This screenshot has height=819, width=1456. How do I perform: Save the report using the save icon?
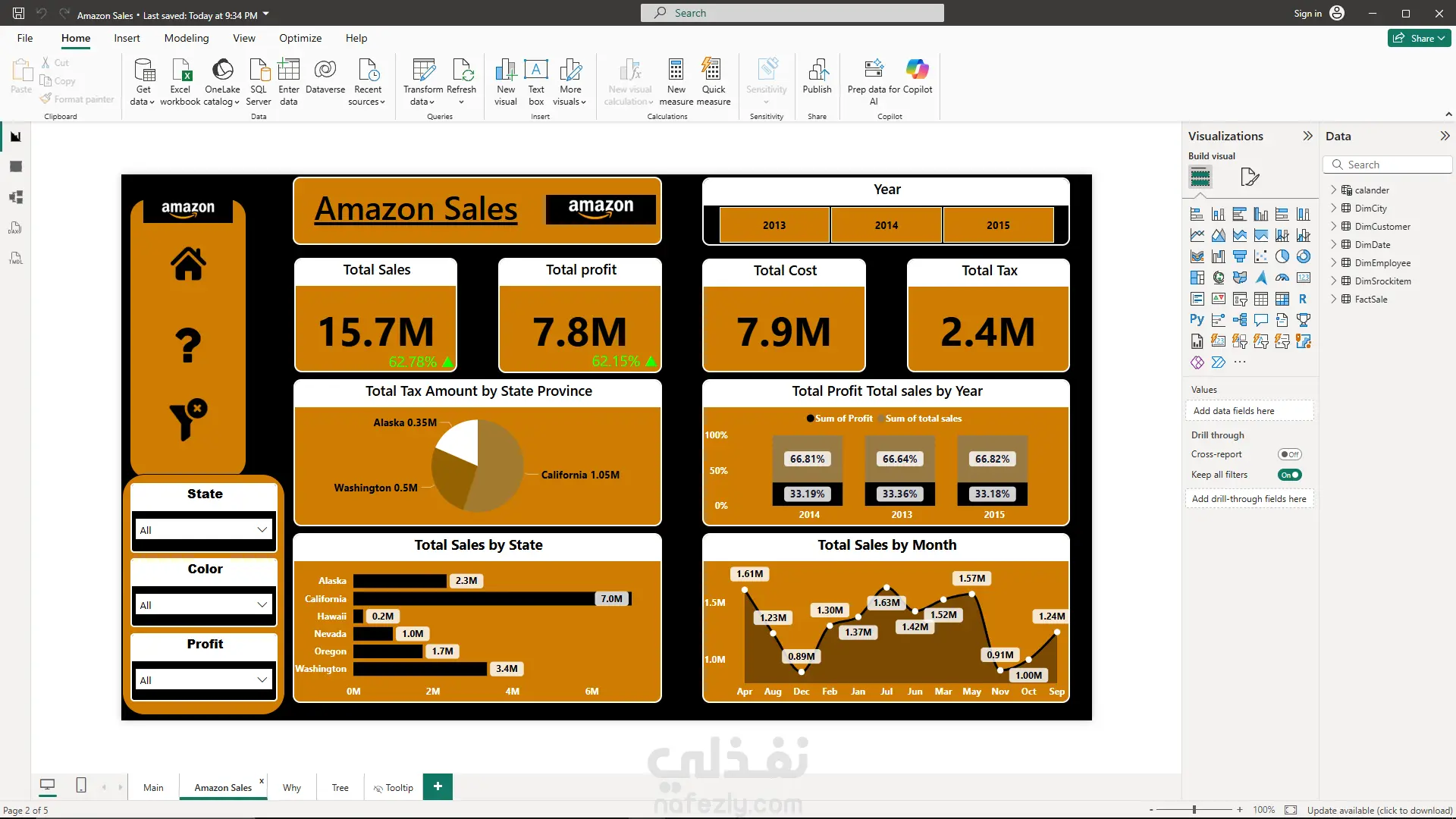click(19, 13)
